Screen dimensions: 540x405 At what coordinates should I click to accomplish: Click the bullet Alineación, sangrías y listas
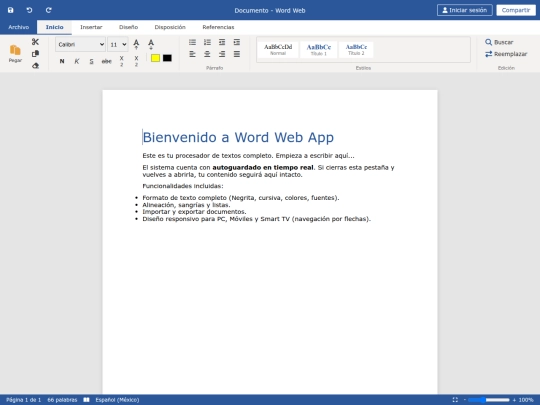(186, 205)
